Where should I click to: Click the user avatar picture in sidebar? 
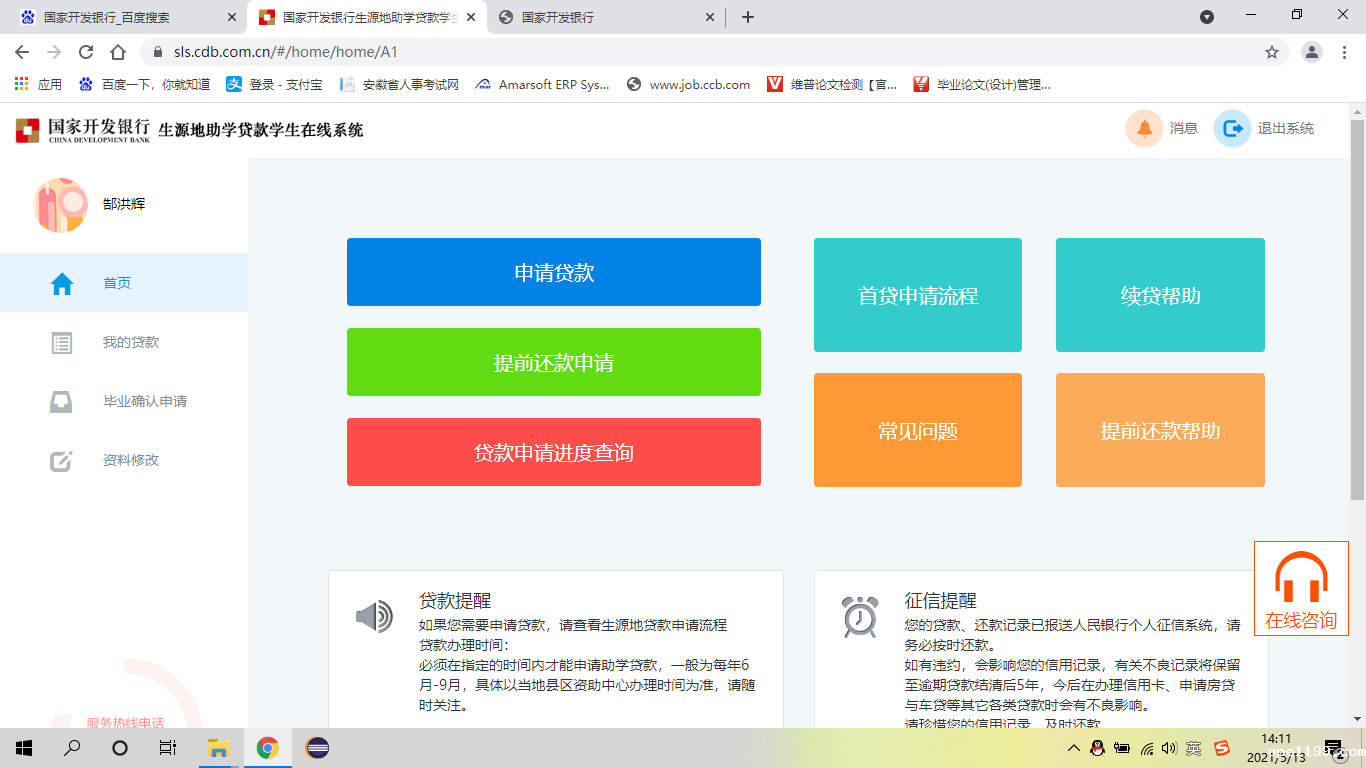coord(61,205)
